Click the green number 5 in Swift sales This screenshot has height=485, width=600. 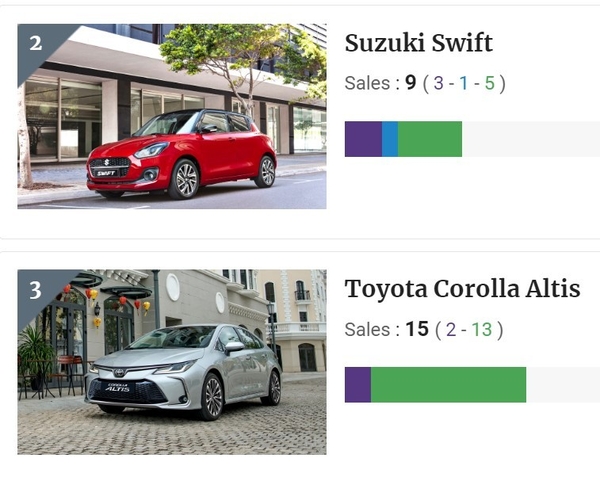click(489, 83)
